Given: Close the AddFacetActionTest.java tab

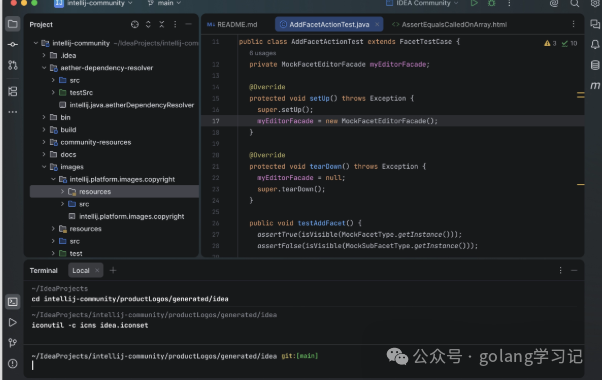Looking at the screenshot, I should pos(377,25).
